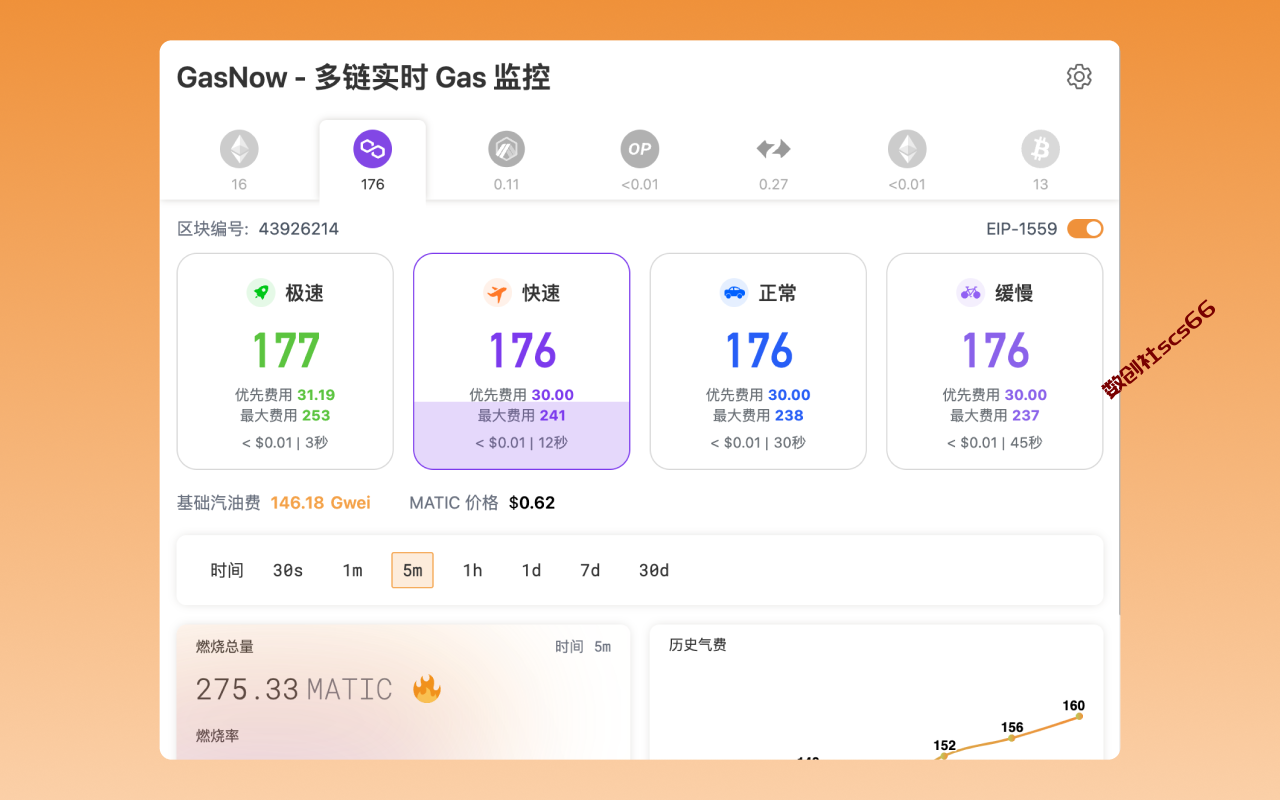This screenshot has width=1280, height=800.
Task: Choose the 7d time range
Action: pos(590,570)
